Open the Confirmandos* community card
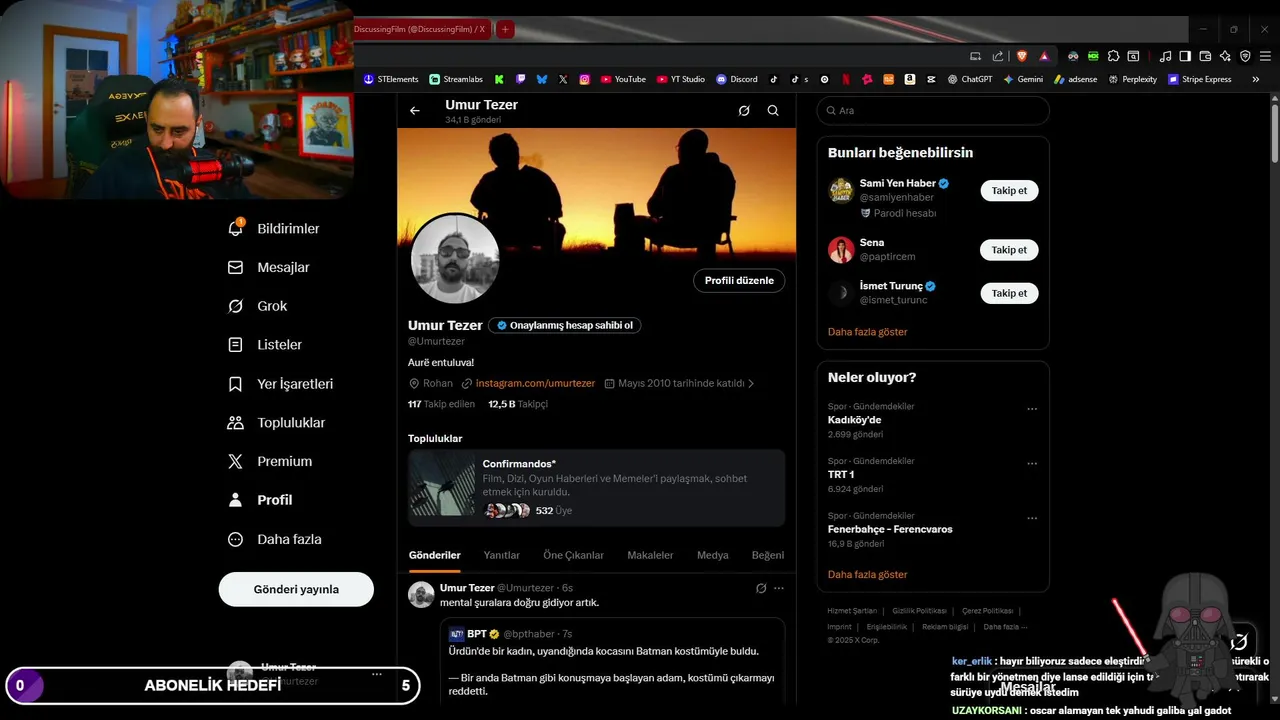This screenshot has width=1280, height=720. tap(596, 488)
